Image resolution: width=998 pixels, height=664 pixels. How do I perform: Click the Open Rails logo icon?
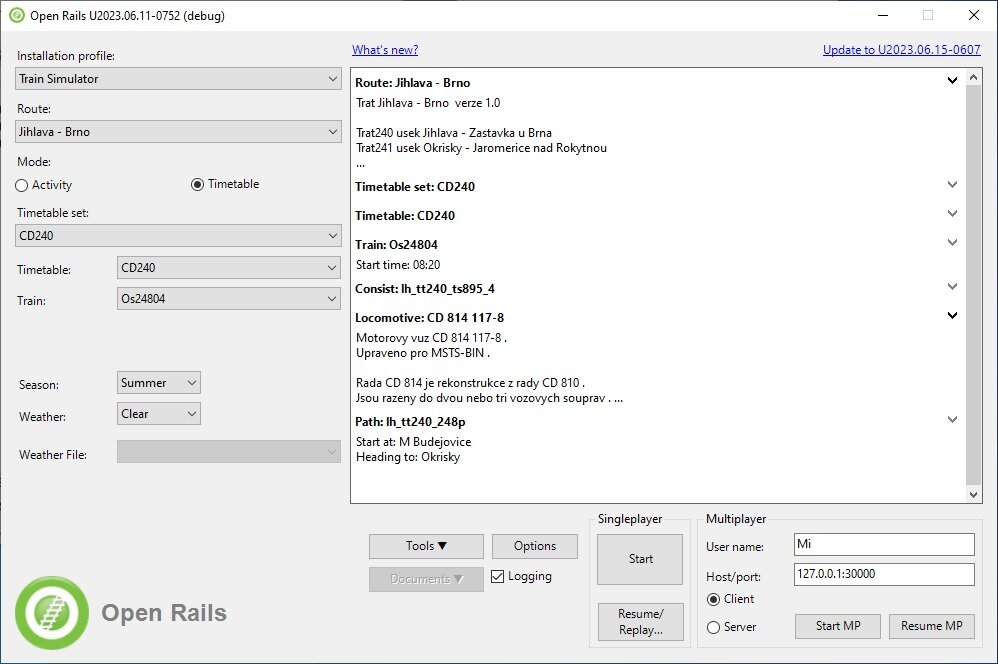click(46, 612)
